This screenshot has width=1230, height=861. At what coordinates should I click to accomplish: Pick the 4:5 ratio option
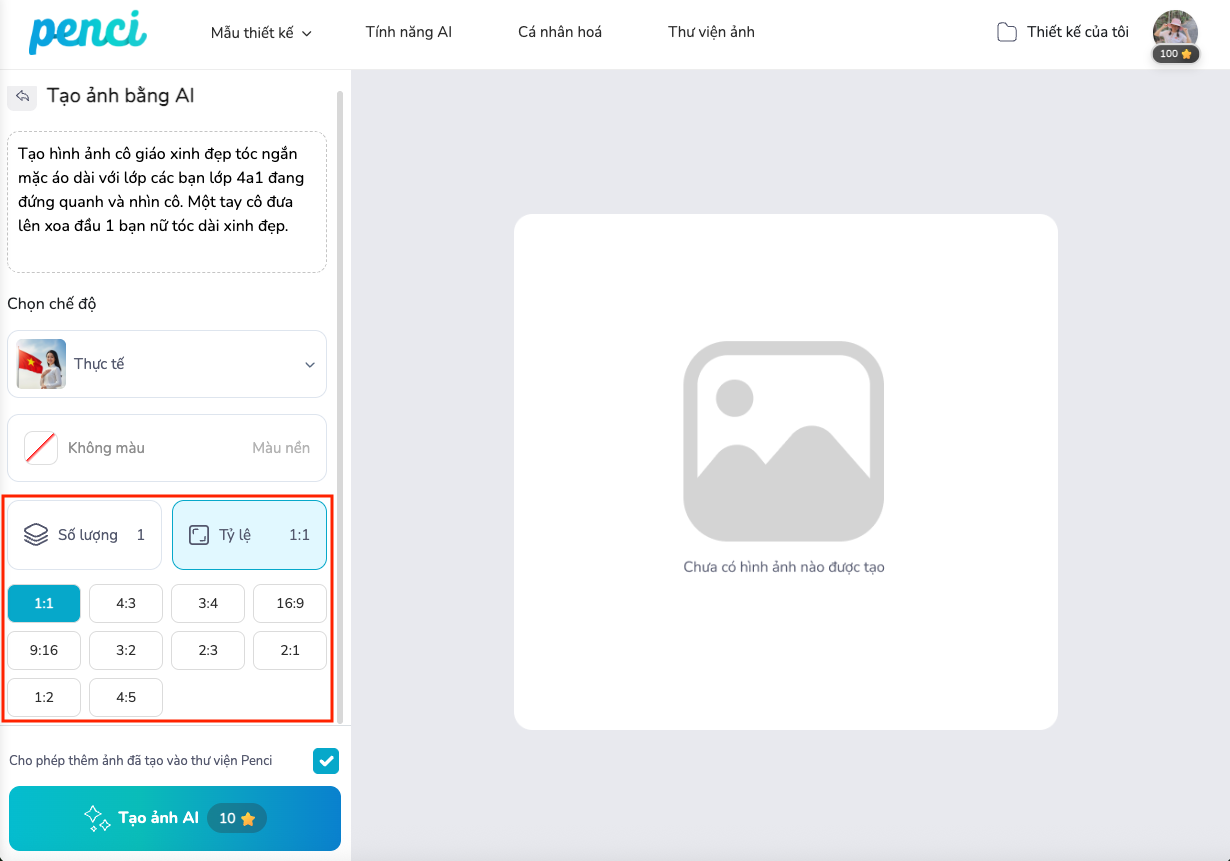coord(126,697)
